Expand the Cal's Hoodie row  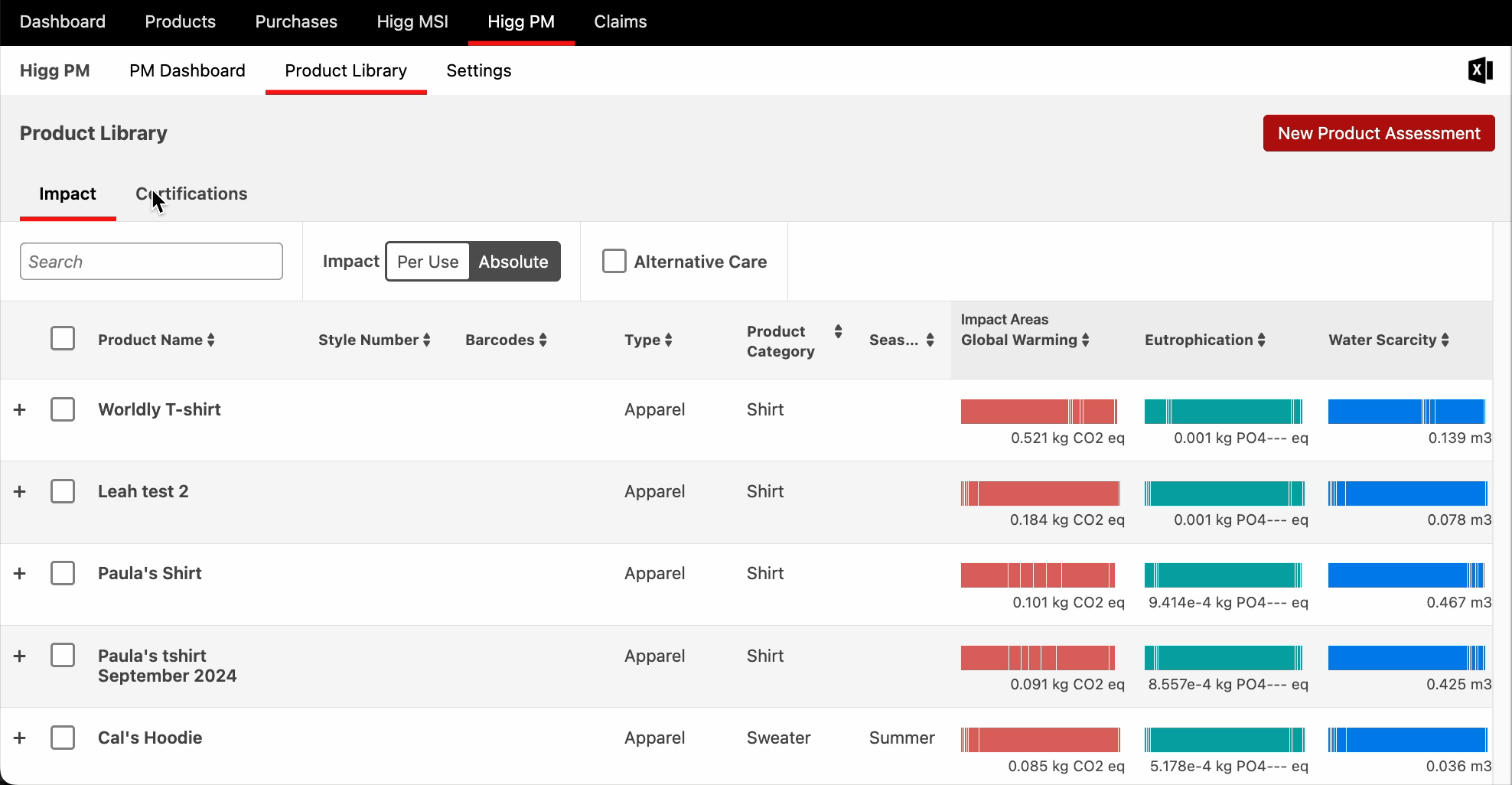point(20,738)
